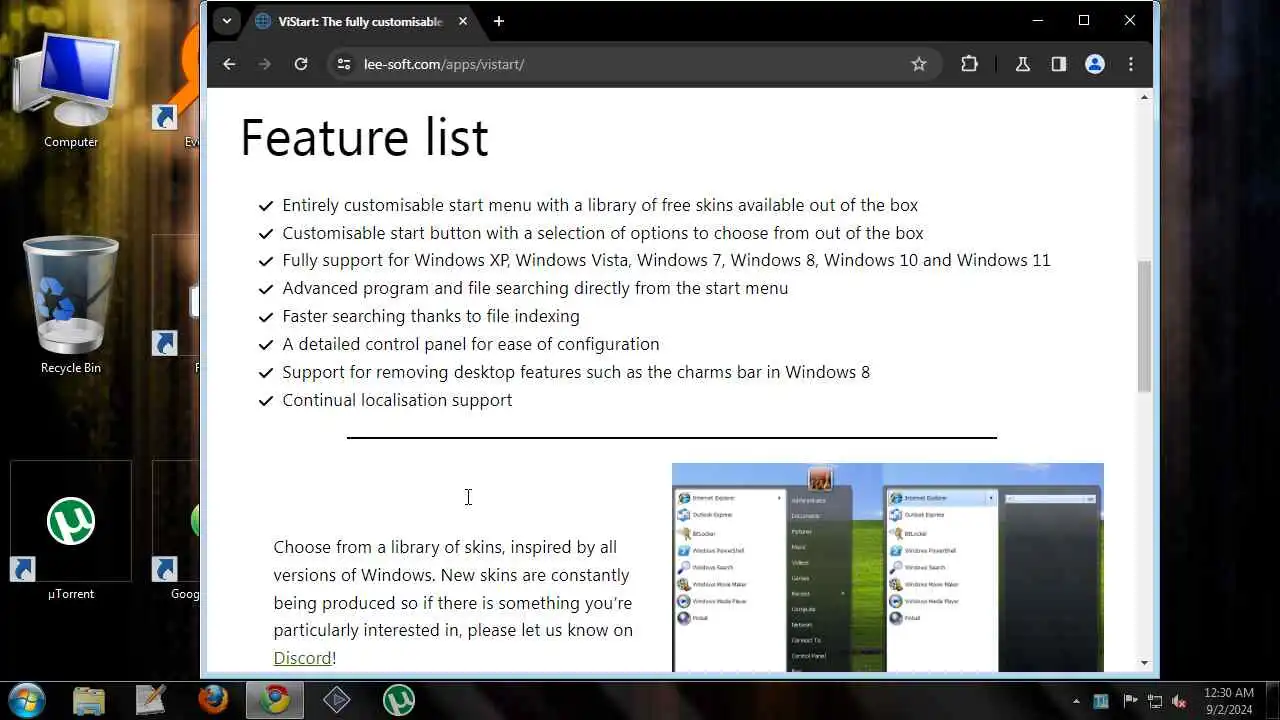
Task: Click "A detailed control panel" feature line
Action: (x=471, y=344)
